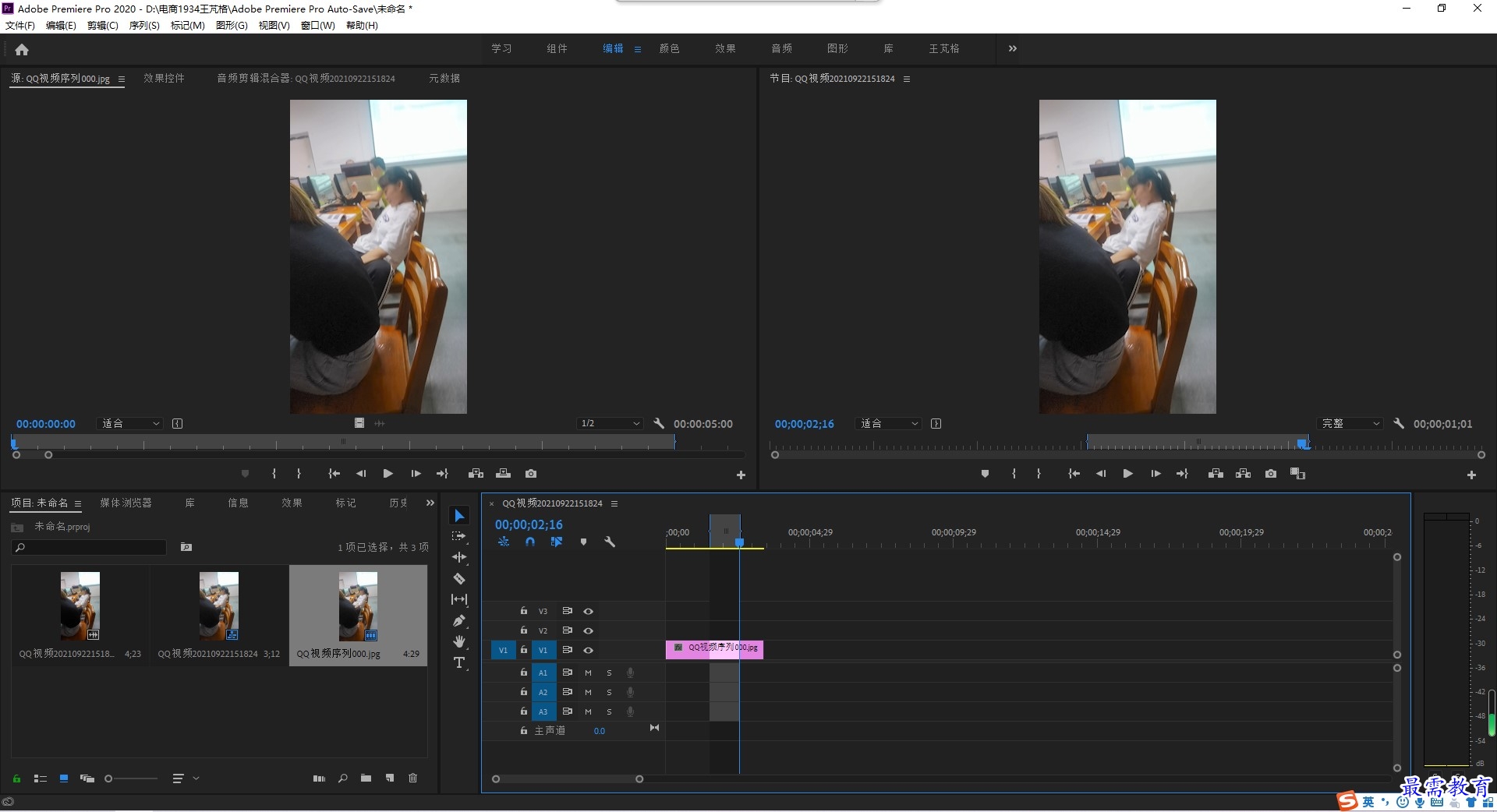Switch project panel to icon view
1497x812 pixels.
(64, 778)
